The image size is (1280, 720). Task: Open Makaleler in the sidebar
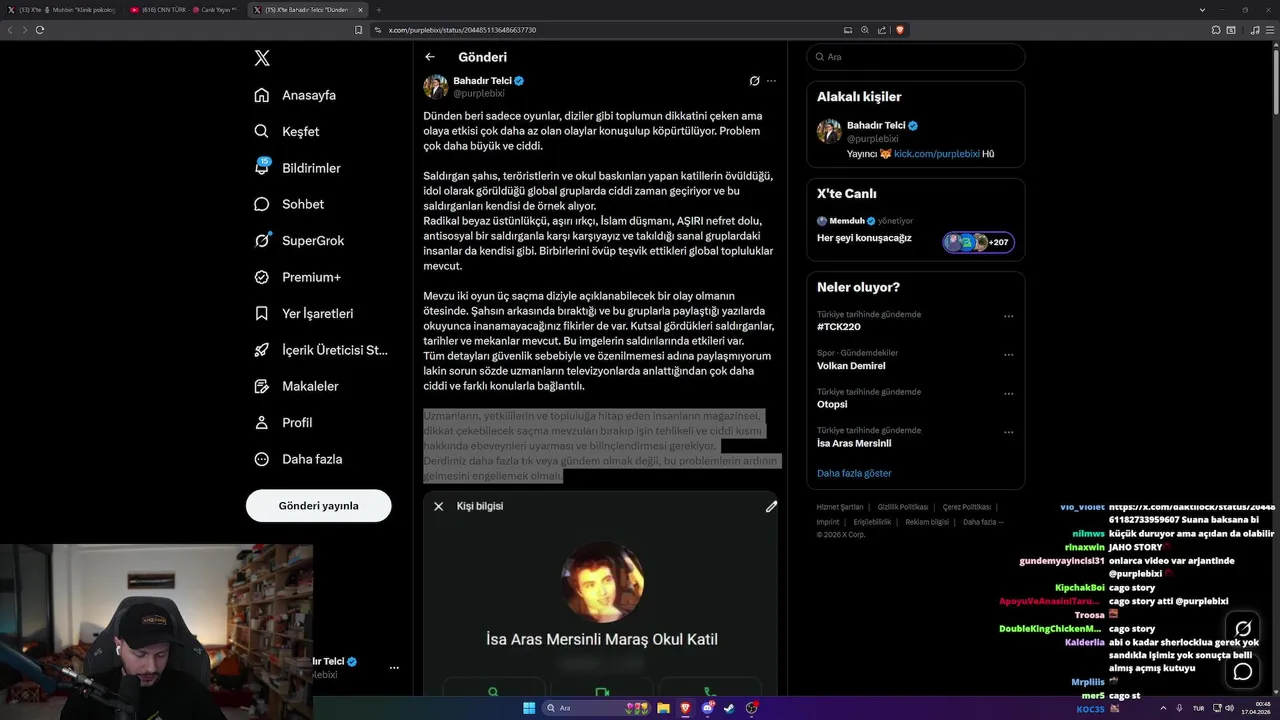pyautogui.click(x=296, y=386)
